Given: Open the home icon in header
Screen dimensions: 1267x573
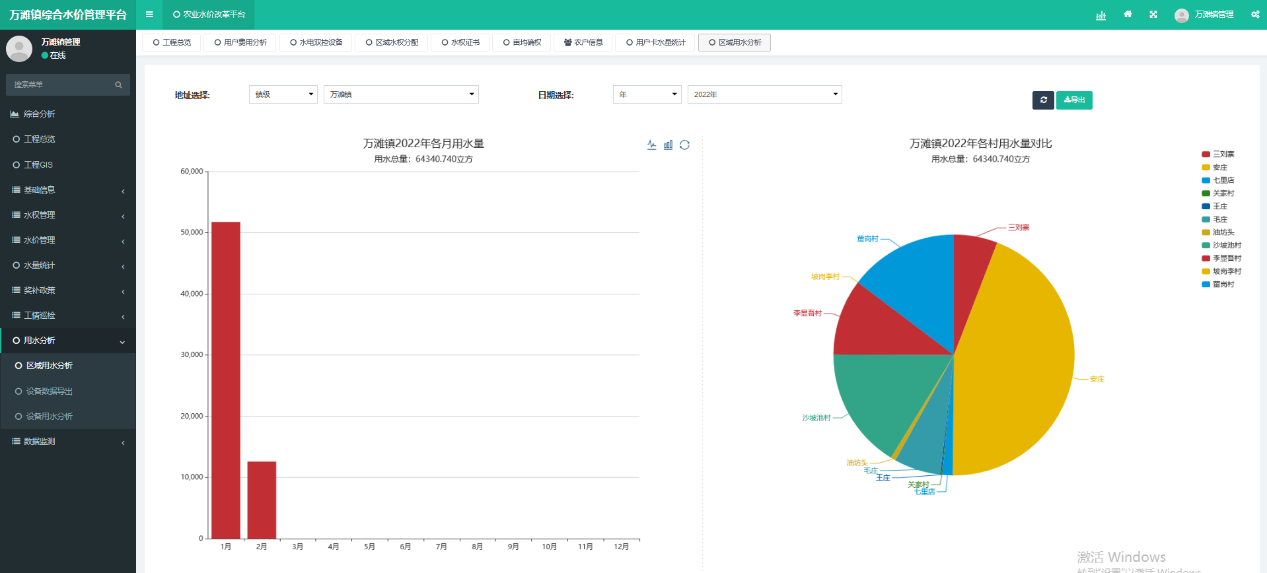Looking at the screenshot, I should point(1128,15).
